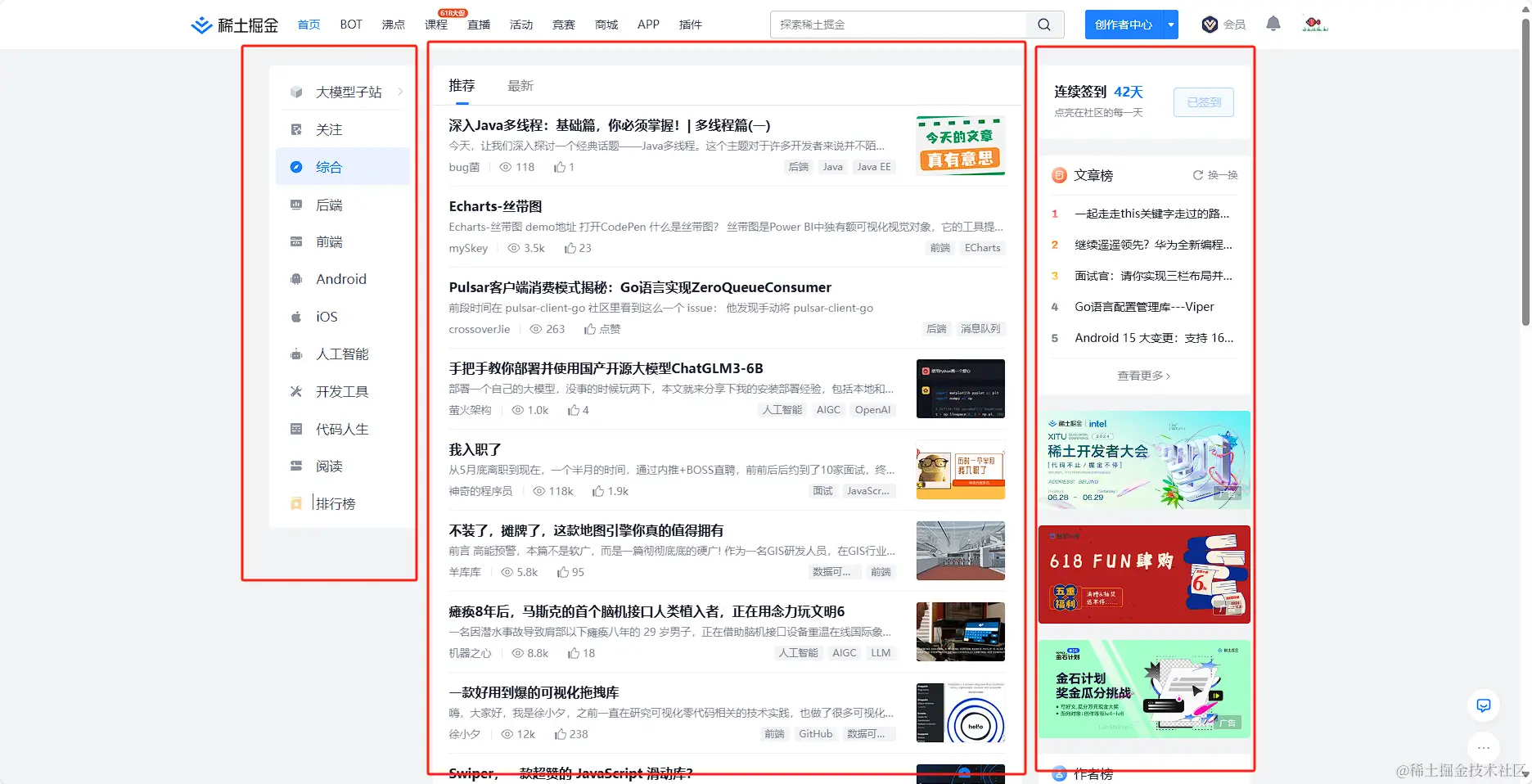Open the feedback chat icon

coord(1483,705)
